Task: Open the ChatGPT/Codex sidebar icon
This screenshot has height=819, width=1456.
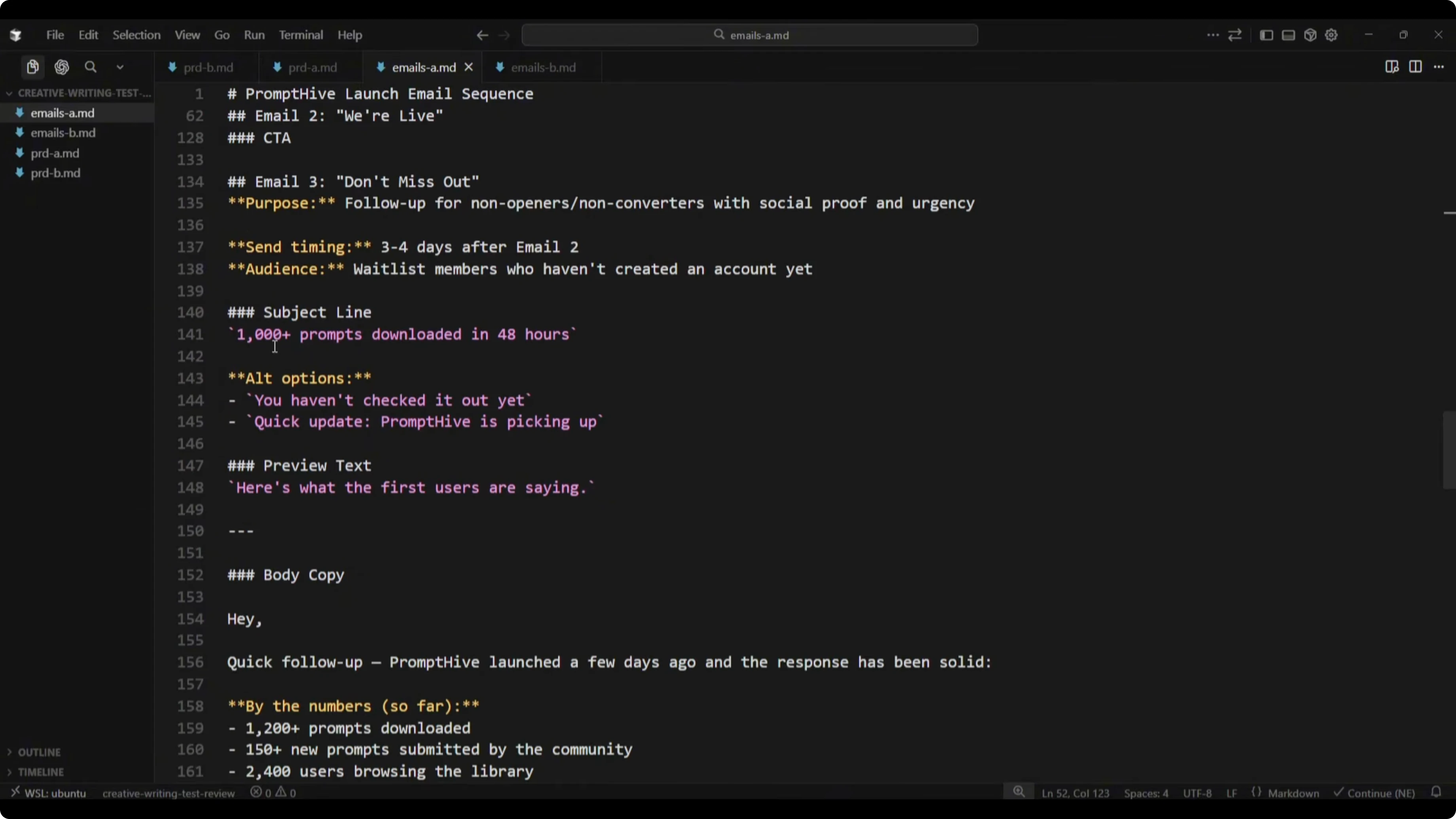Action: coord(62,67)
